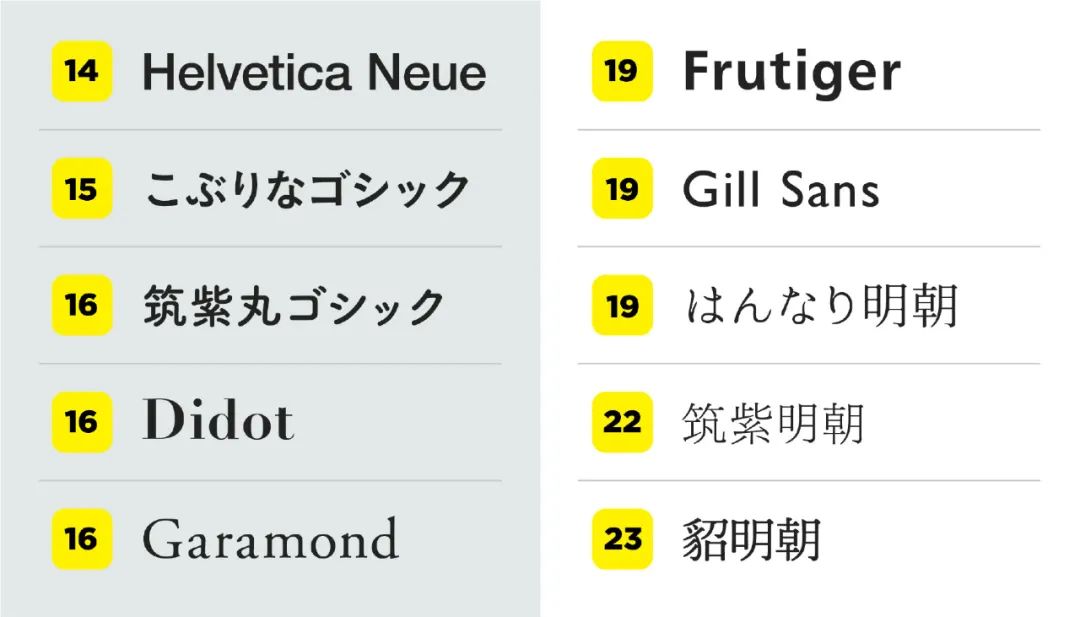Click the yellow 14 badge beside Helvetica Neue
Screen dimensions: 1080x617
82,72
